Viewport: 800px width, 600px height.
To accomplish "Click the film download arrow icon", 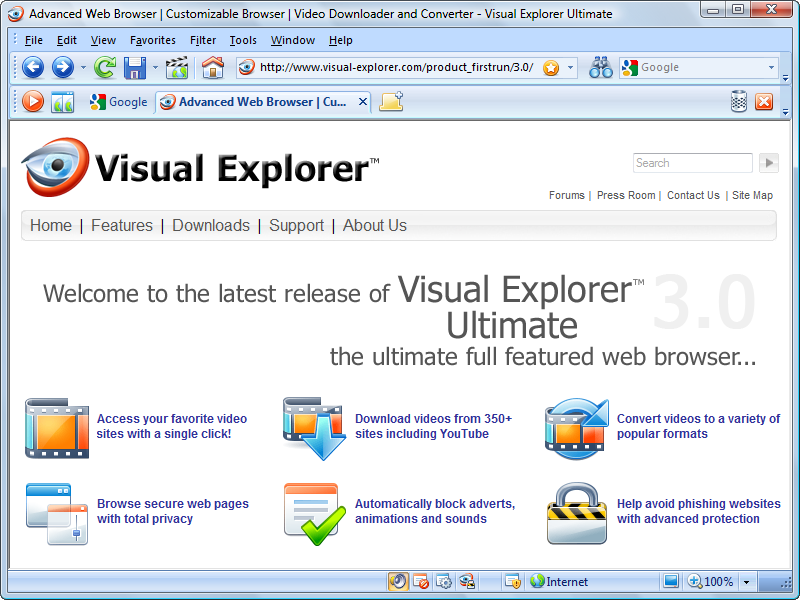I will (313, 429).
